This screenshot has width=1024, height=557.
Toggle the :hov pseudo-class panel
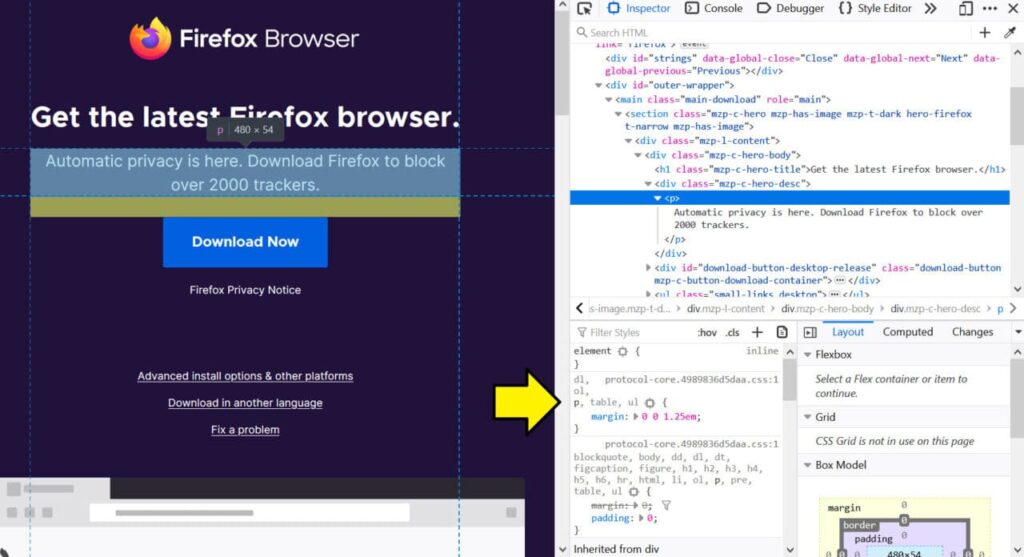(x=707, y=332)
